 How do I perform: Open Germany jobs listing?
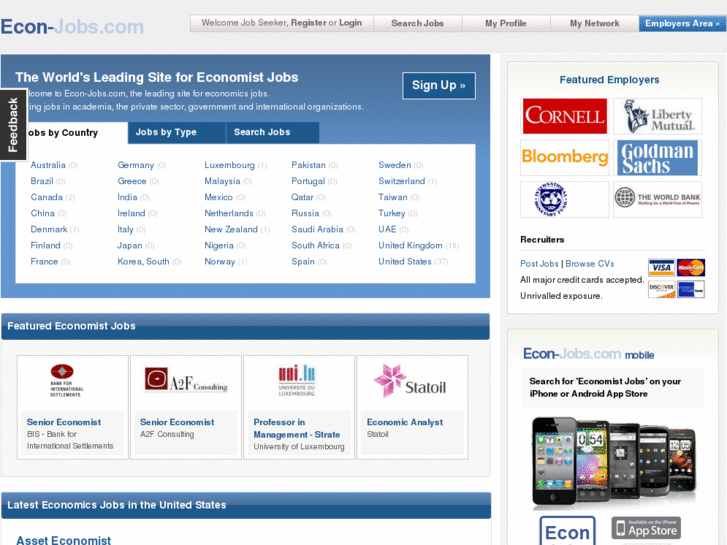(x=135, y=165)
